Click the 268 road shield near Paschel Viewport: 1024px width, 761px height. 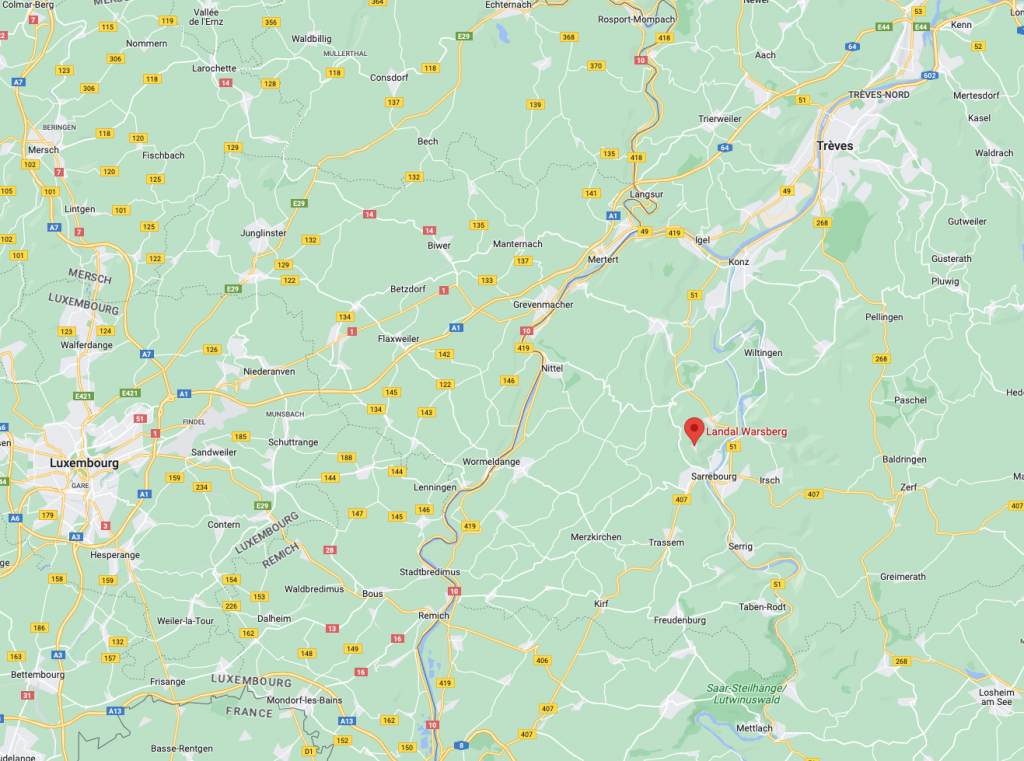(x=881, y=359)
